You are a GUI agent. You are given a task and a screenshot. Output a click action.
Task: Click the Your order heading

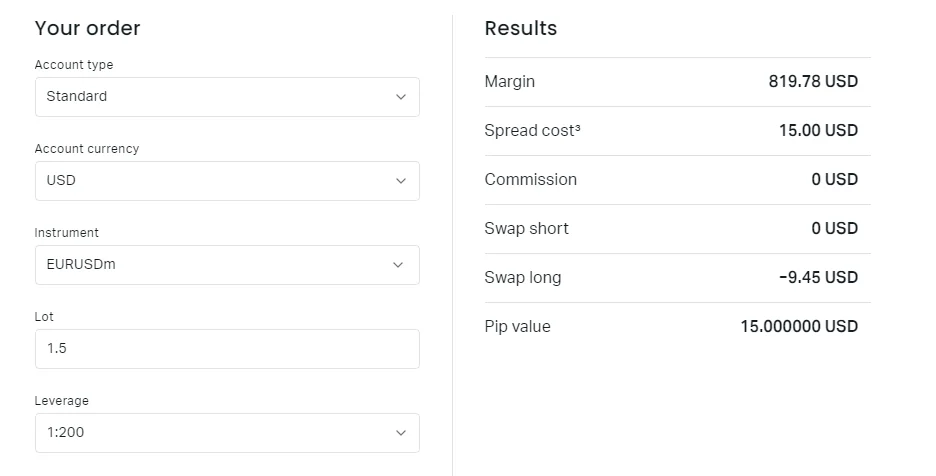[x=87, y=29]
